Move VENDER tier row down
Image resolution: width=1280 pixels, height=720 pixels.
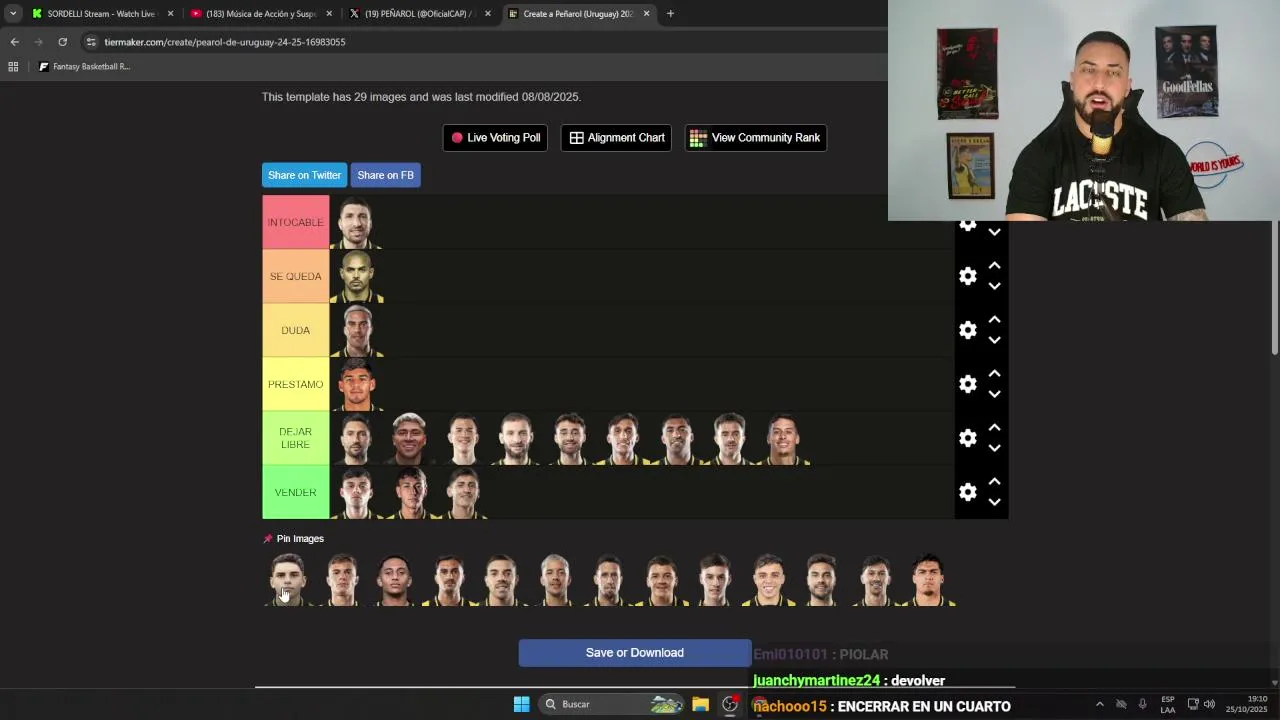click(x=994, y=502)
